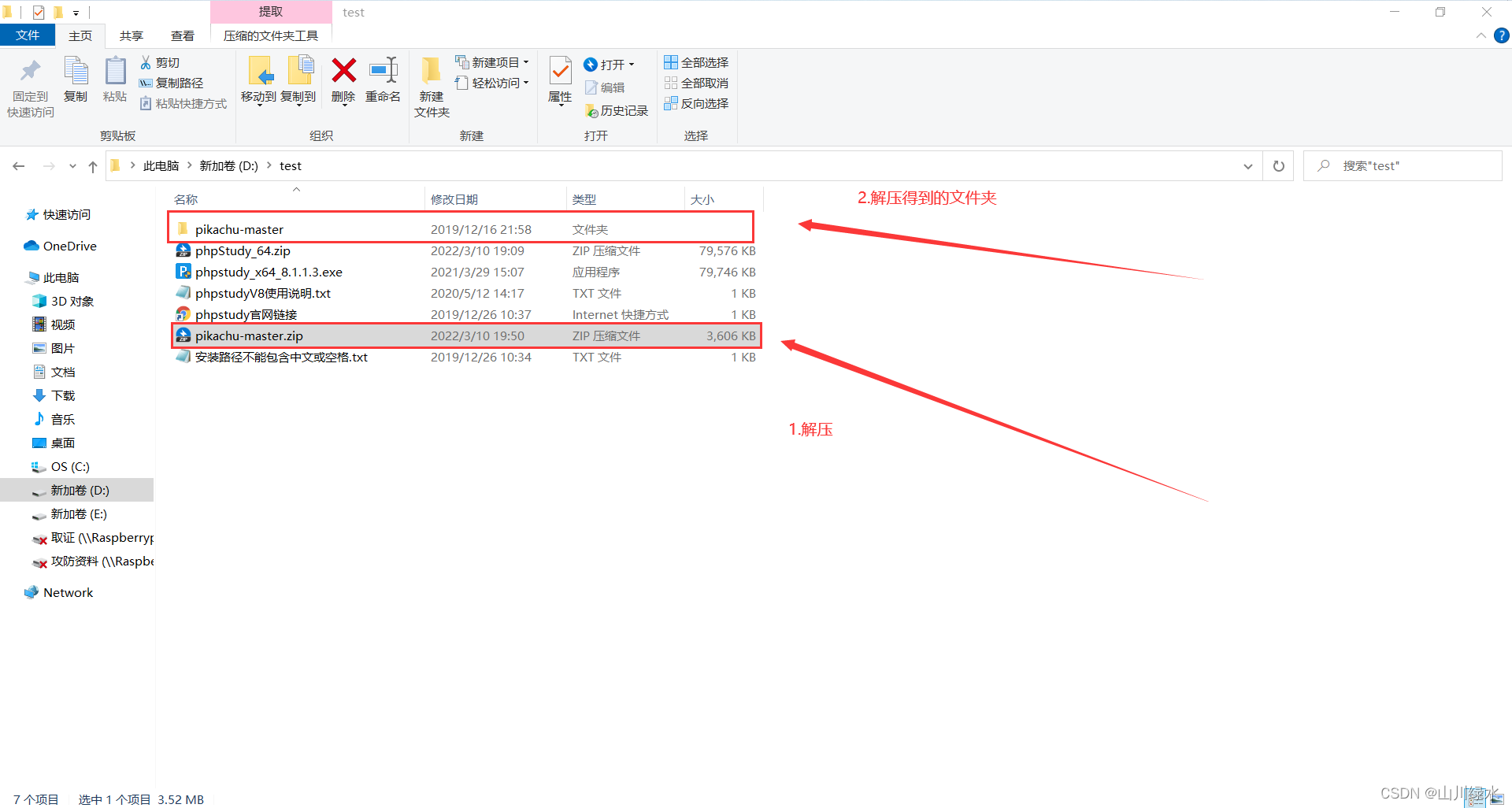Switch to large icons view button
The width and height of the screenshot is (1512, 808).
[x=1497, y=799]
